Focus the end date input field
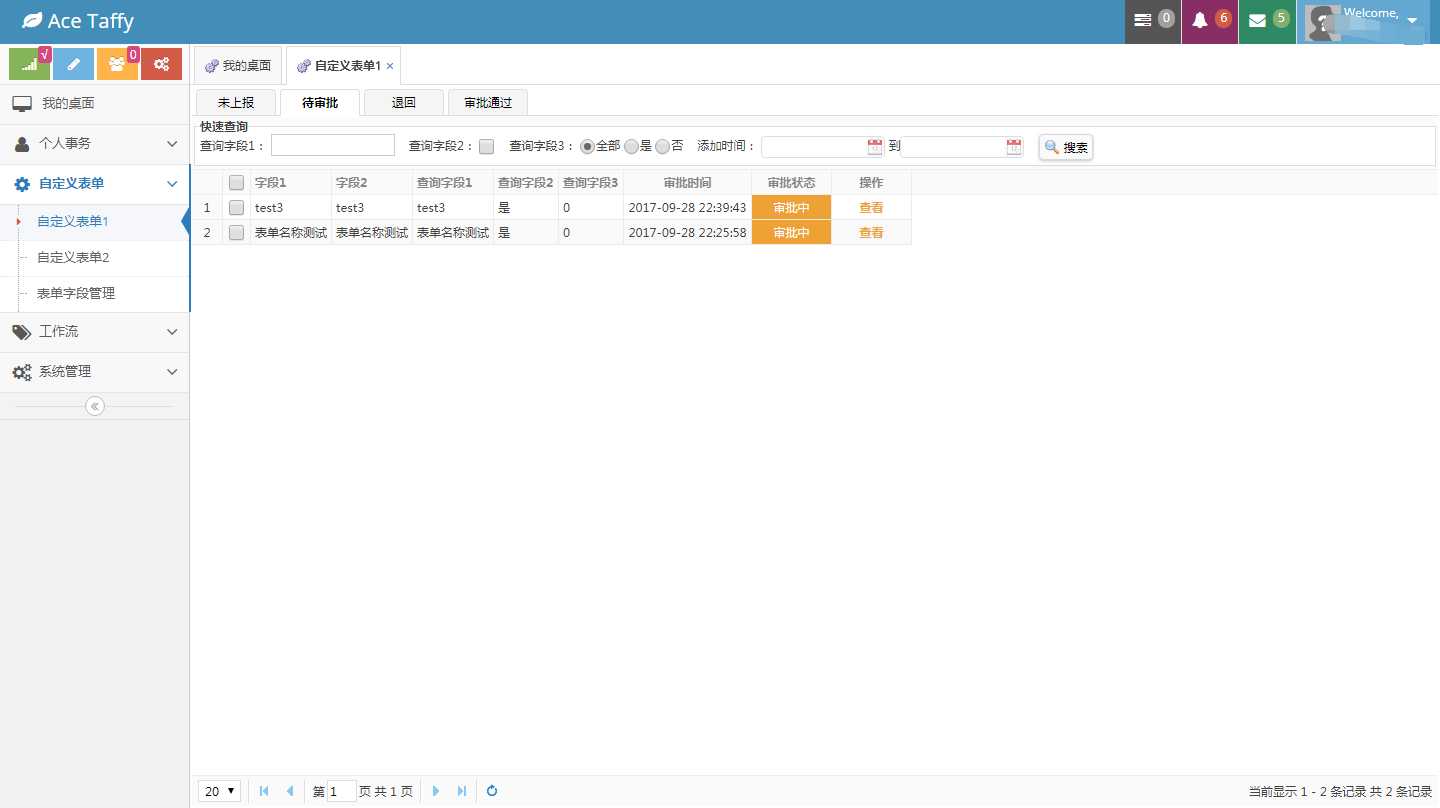 click(x=953, y=147)
